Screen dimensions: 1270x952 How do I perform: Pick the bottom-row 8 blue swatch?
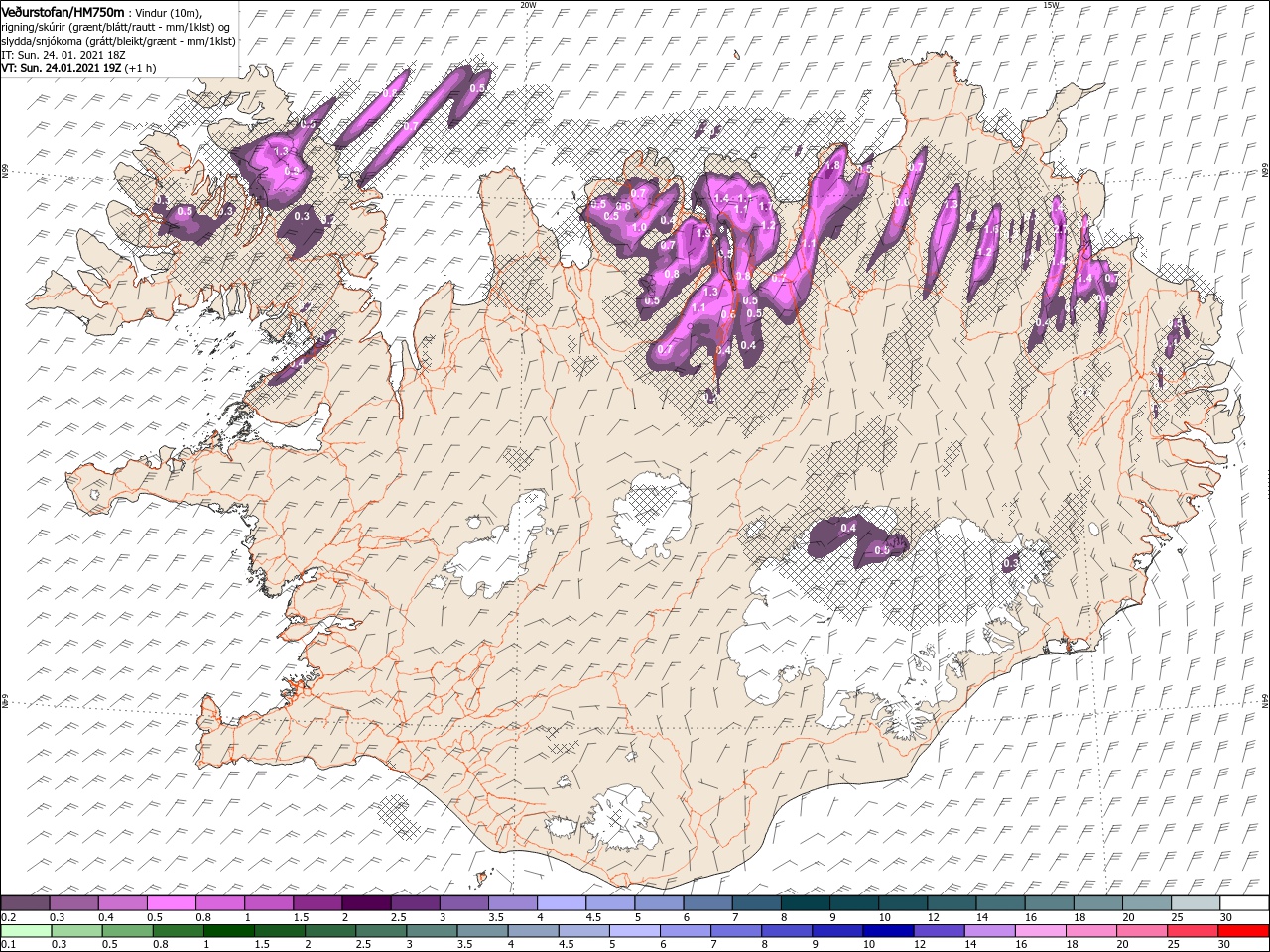[x=786, y=931]
